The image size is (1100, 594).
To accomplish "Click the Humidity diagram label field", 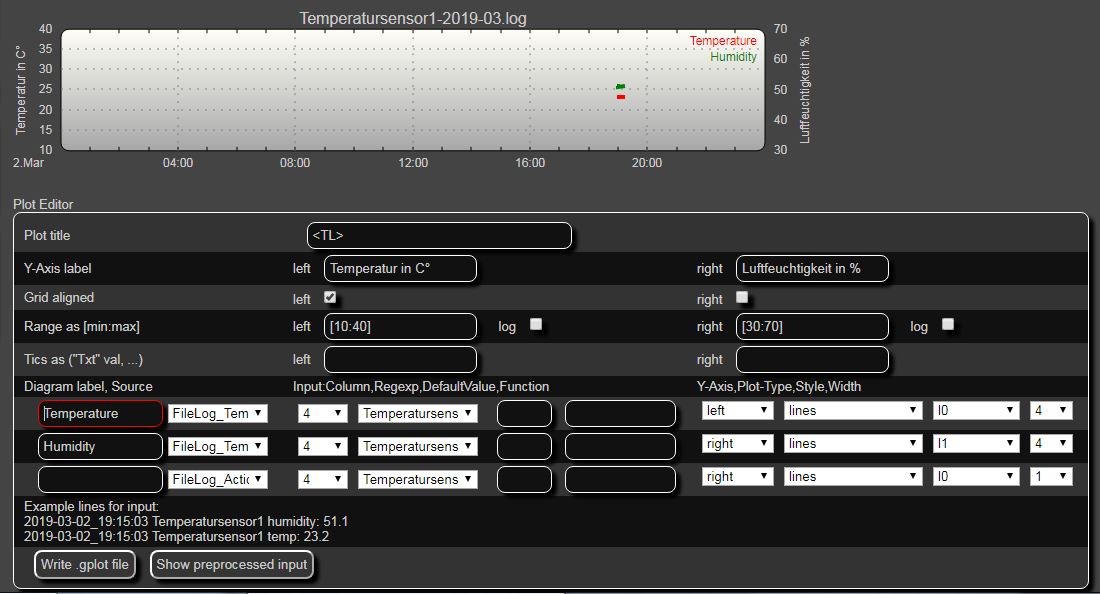I will point(100,446).
